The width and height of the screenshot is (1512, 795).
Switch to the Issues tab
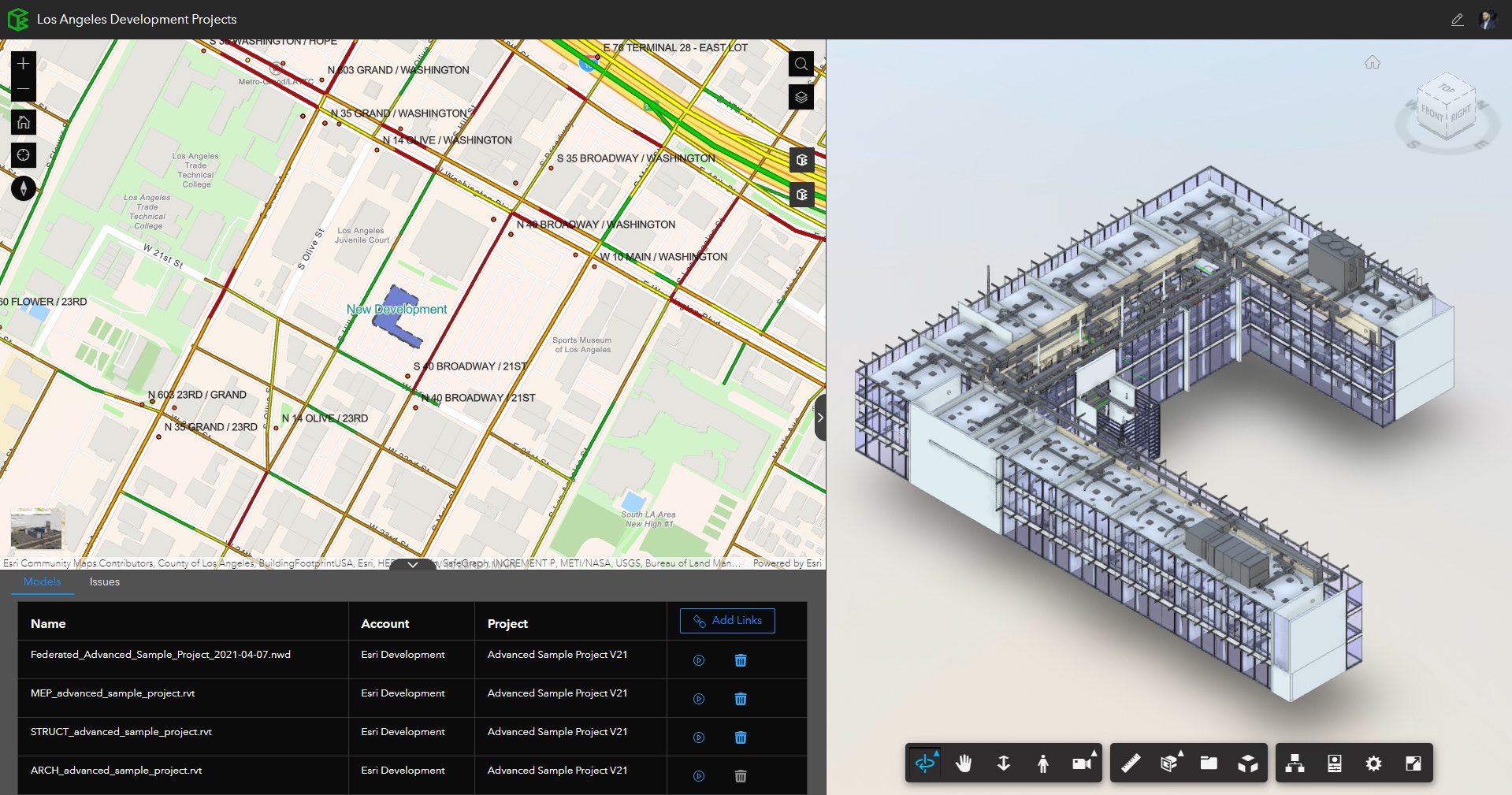[x=105, y=581]
